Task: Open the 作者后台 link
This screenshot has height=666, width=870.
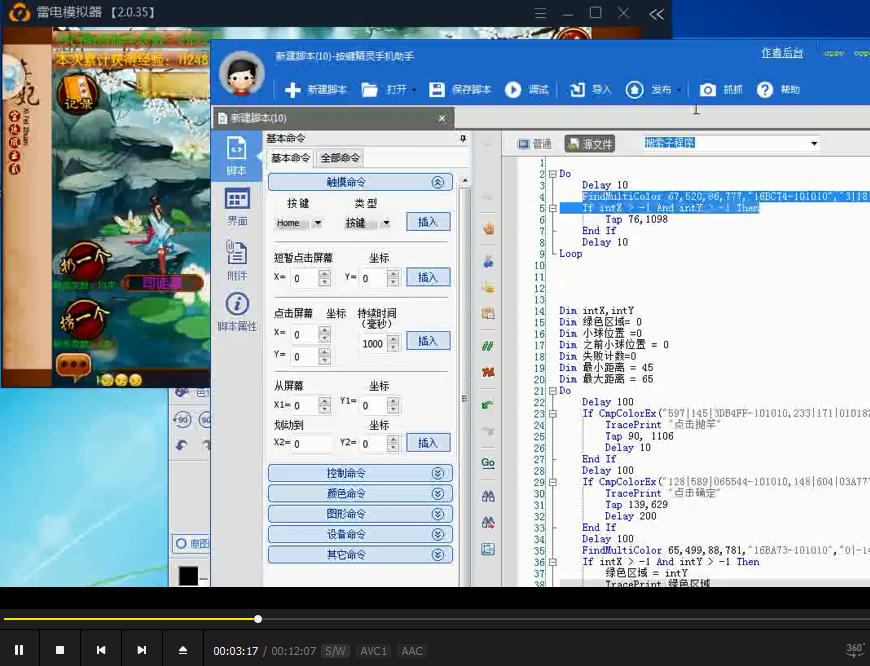Action: (782, 53)
